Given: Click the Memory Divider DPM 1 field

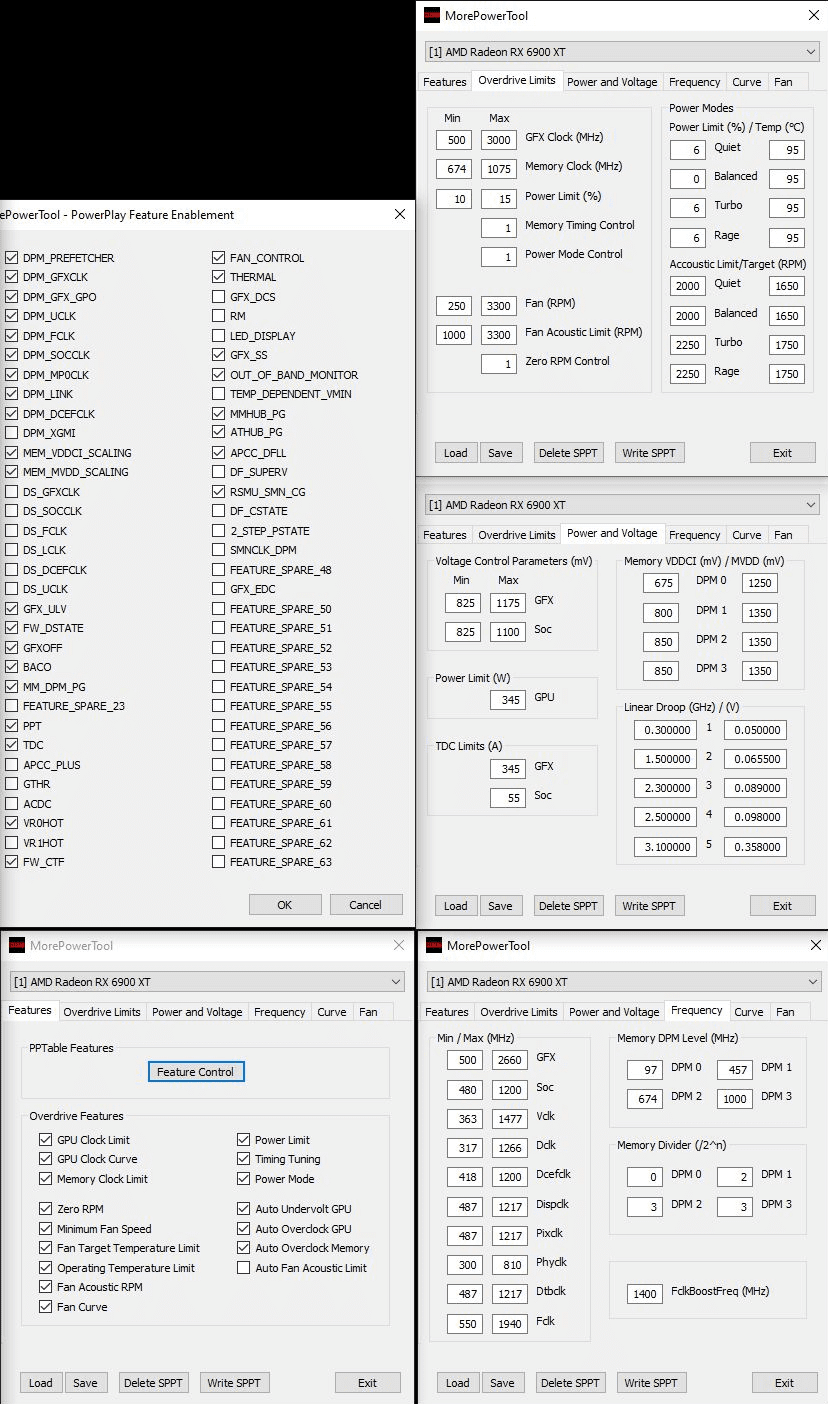Looking at the screenshot, I should coord(735,1178).
